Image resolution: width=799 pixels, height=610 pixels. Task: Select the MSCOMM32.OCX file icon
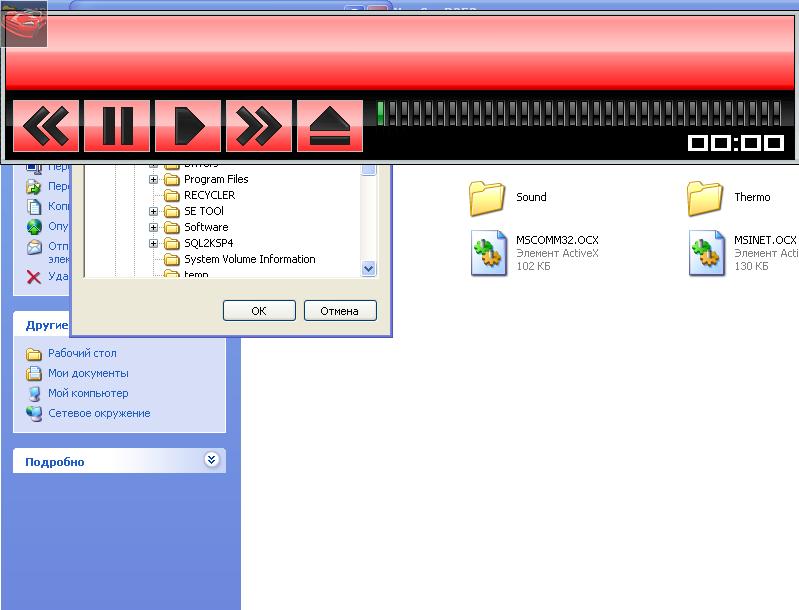(489, 253)
